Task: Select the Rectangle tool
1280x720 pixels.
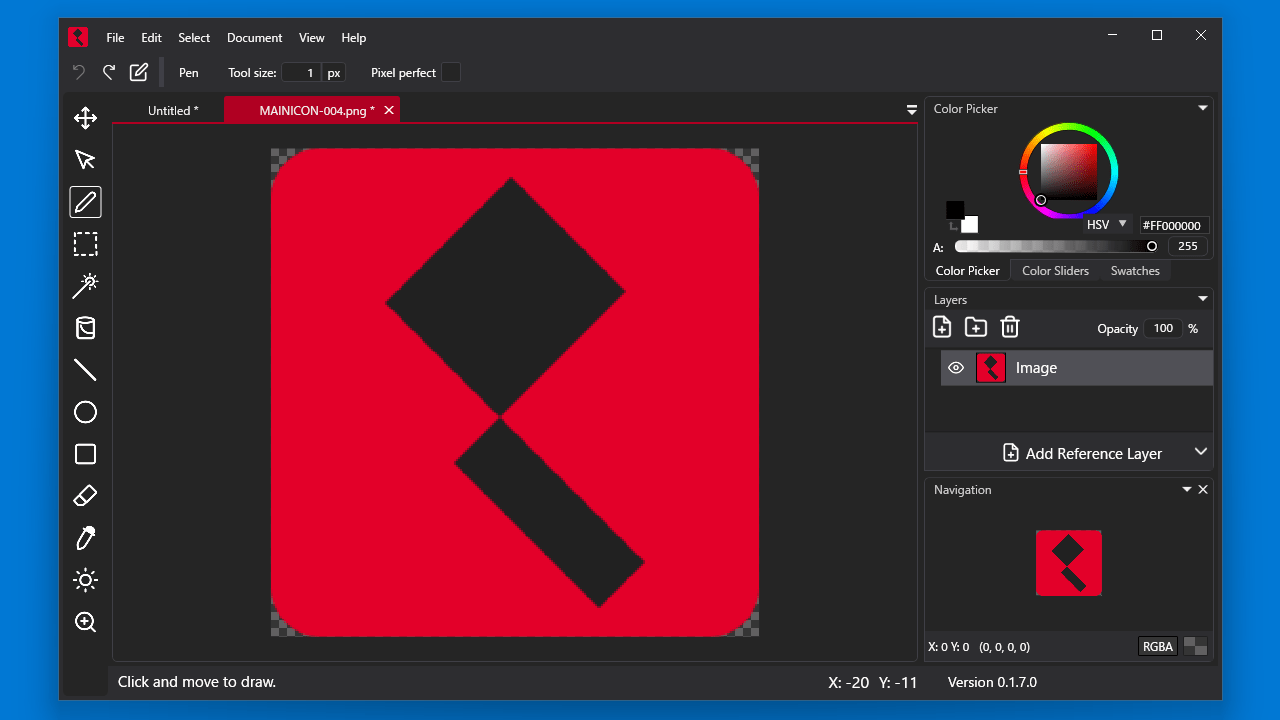Action: 85,454
